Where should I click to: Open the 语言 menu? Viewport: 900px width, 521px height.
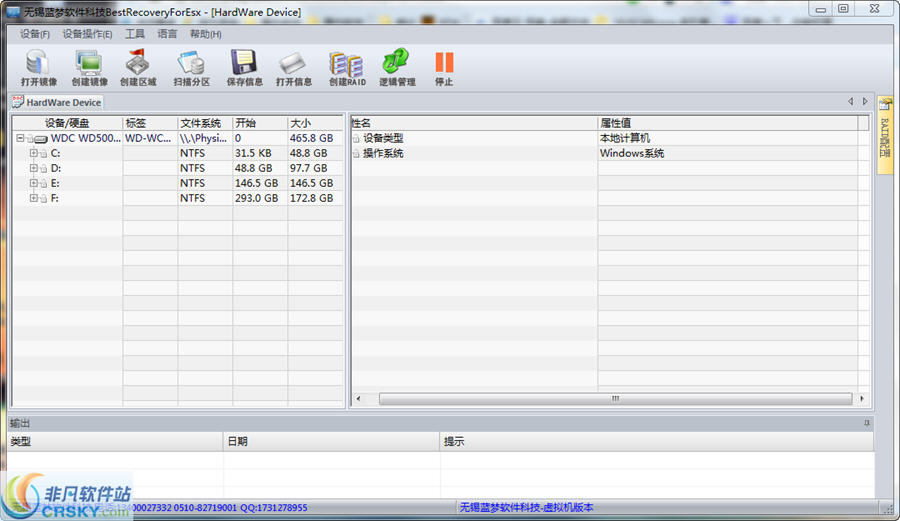point(167,34)
